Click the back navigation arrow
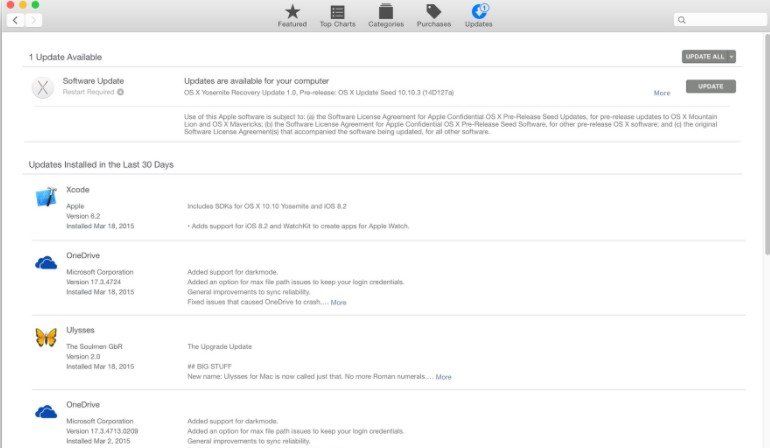Image resolution: width=770 pixels, height=448 pixels. (x=15, y=20)
